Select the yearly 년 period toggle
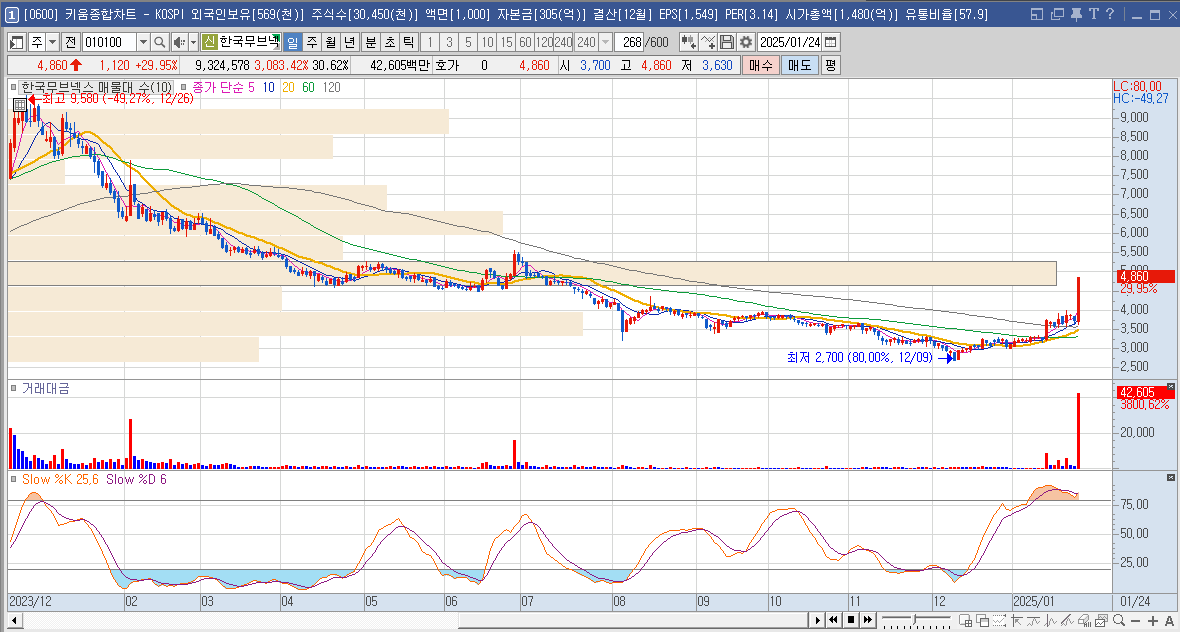Screen dimensions: 1180x632 (x=348, y=42)
